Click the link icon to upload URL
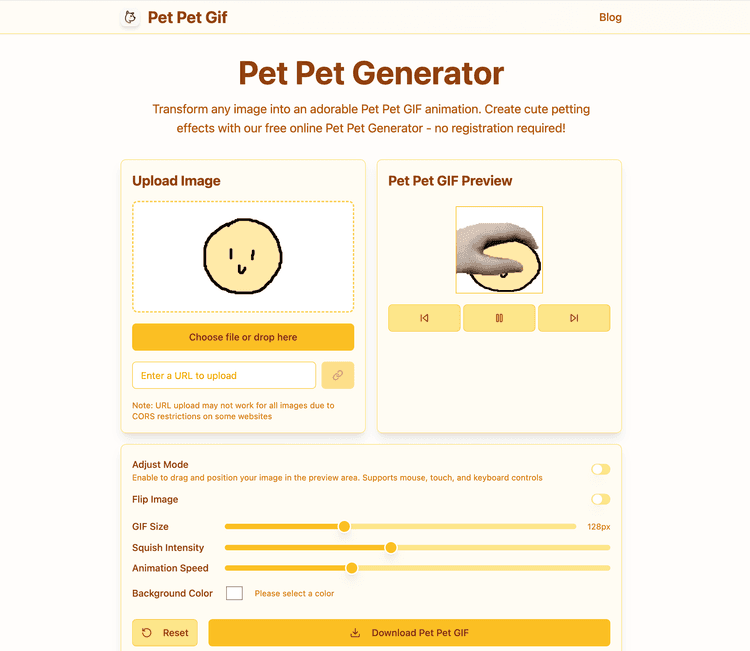The height and width of the screenshot is (651, 750). coord(338,375)
